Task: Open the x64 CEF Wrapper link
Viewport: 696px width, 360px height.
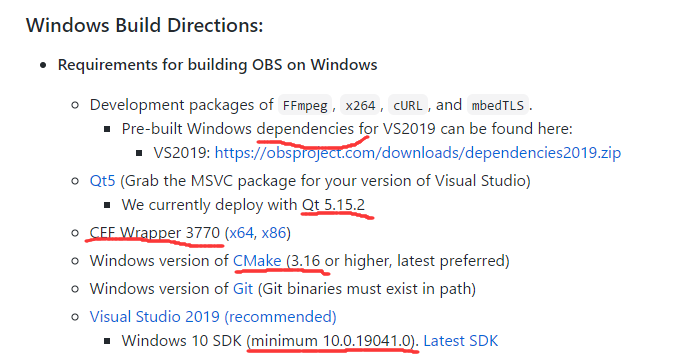Action: coord(241,233)
